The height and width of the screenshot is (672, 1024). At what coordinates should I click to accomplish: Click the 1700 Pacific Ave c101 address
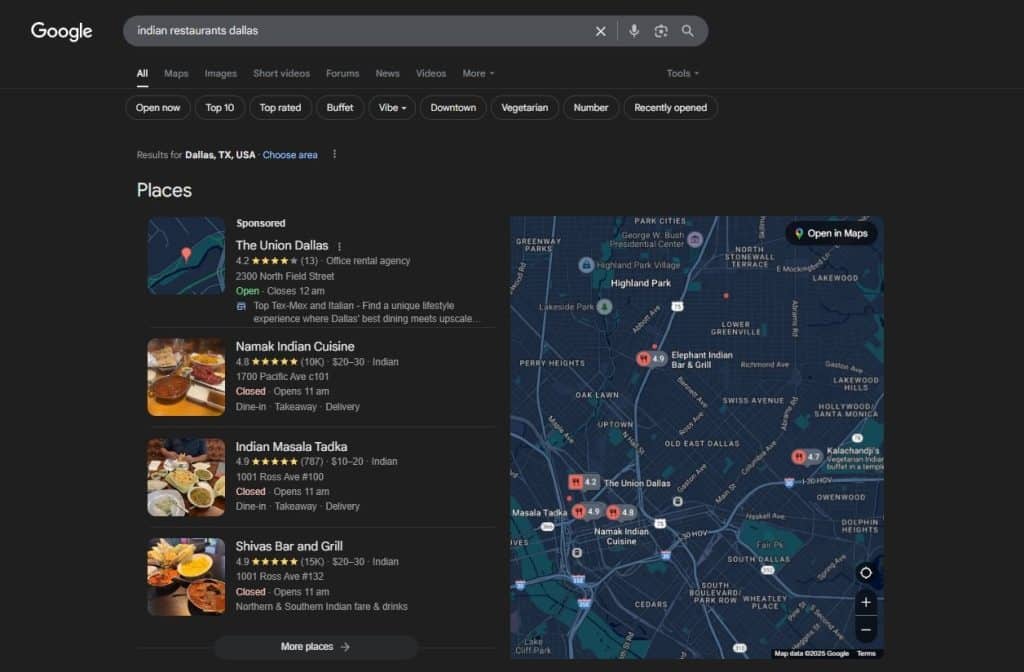coord(282,376)
